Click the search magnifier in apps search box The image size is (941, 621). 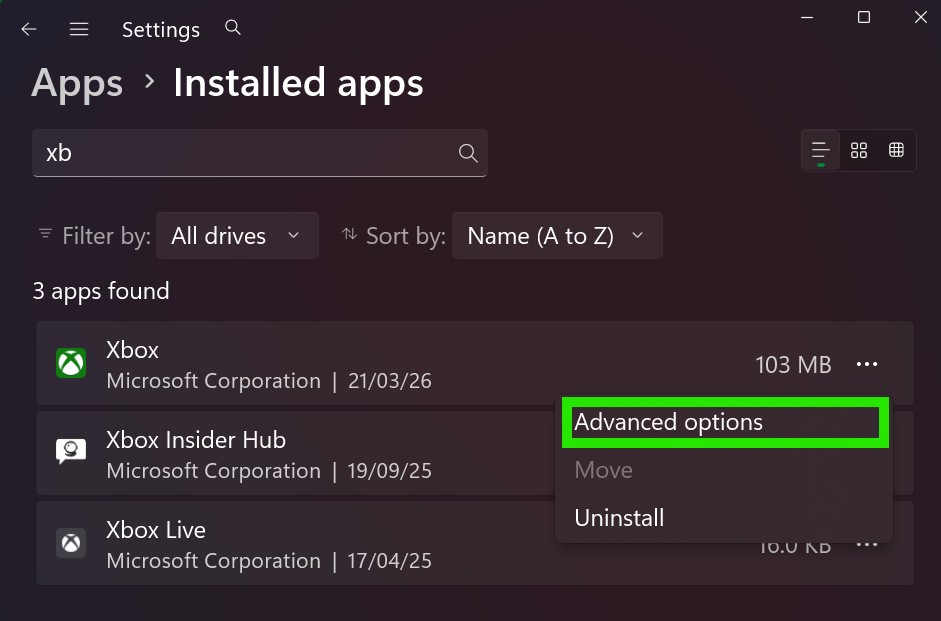coord(467,153)
